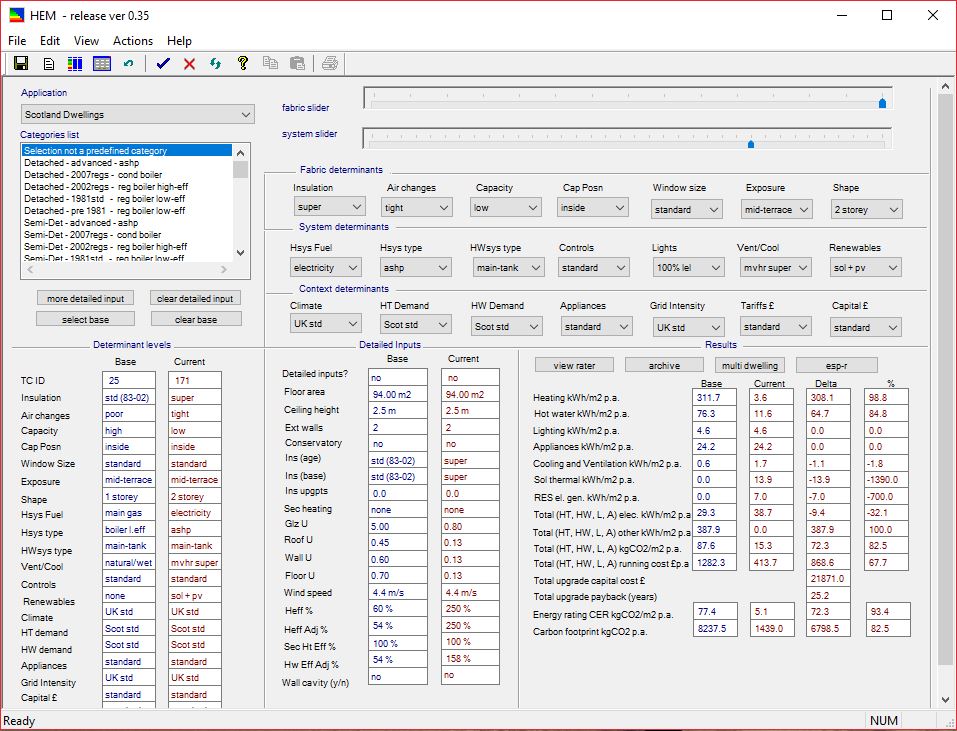Click the new document page icon
Screen dimensions: 957x731
coord(48,64)
